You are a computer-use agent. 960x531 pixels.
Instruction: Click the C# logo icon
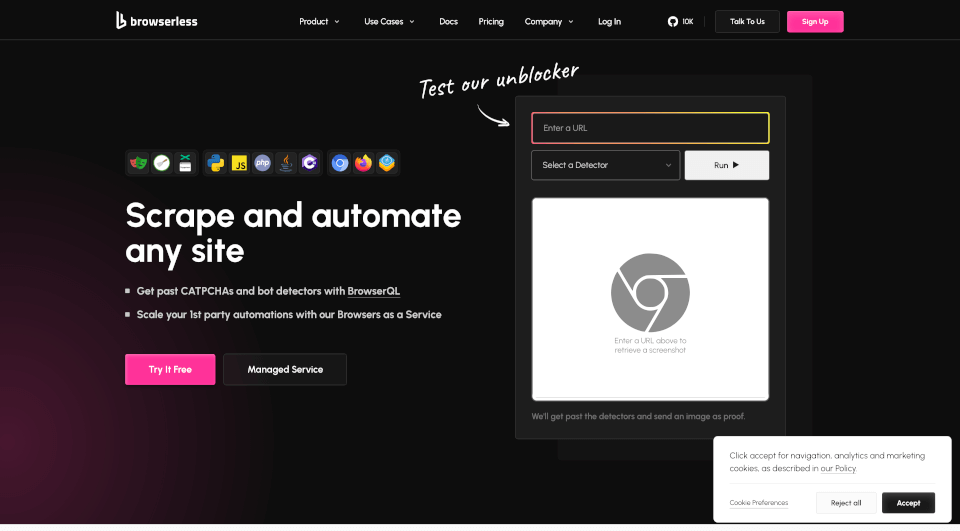coord(309,163)
